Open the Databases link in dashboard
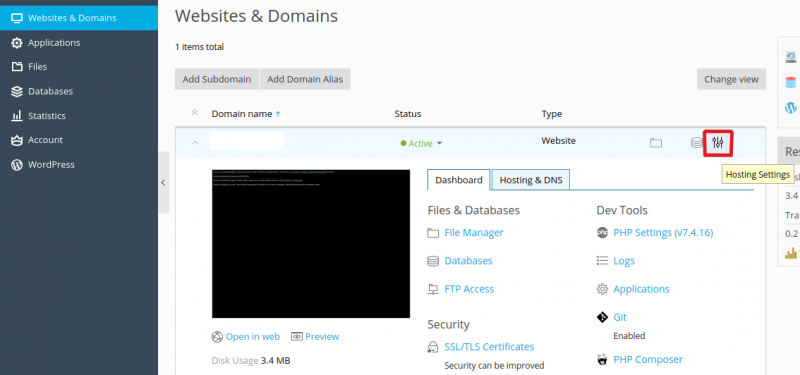The width and height of the screenshot is (800, 375). pos(468,261)
